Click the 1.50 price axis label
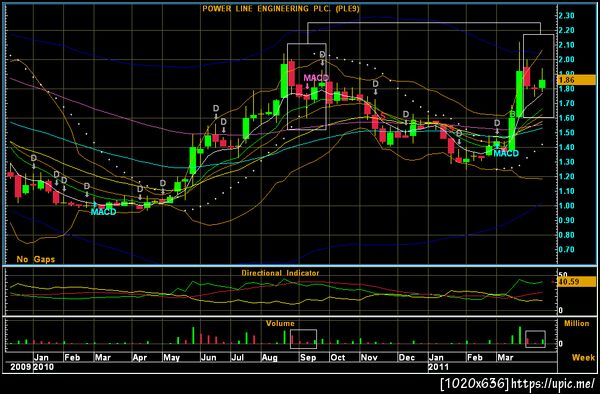The image size is (600, 394). 566,132
